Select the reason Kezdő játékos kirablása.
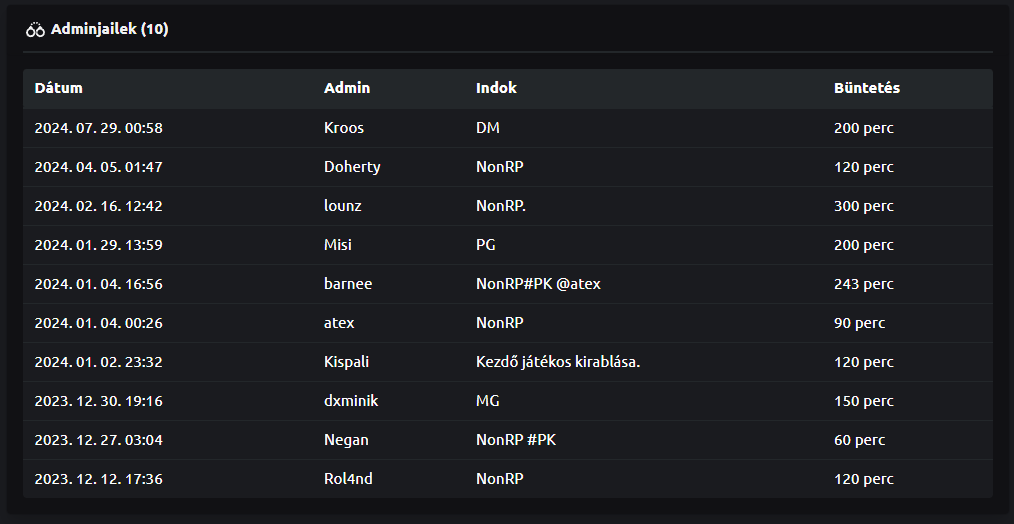Screen dimensions: 1014x524 click(x=557, y=362)
